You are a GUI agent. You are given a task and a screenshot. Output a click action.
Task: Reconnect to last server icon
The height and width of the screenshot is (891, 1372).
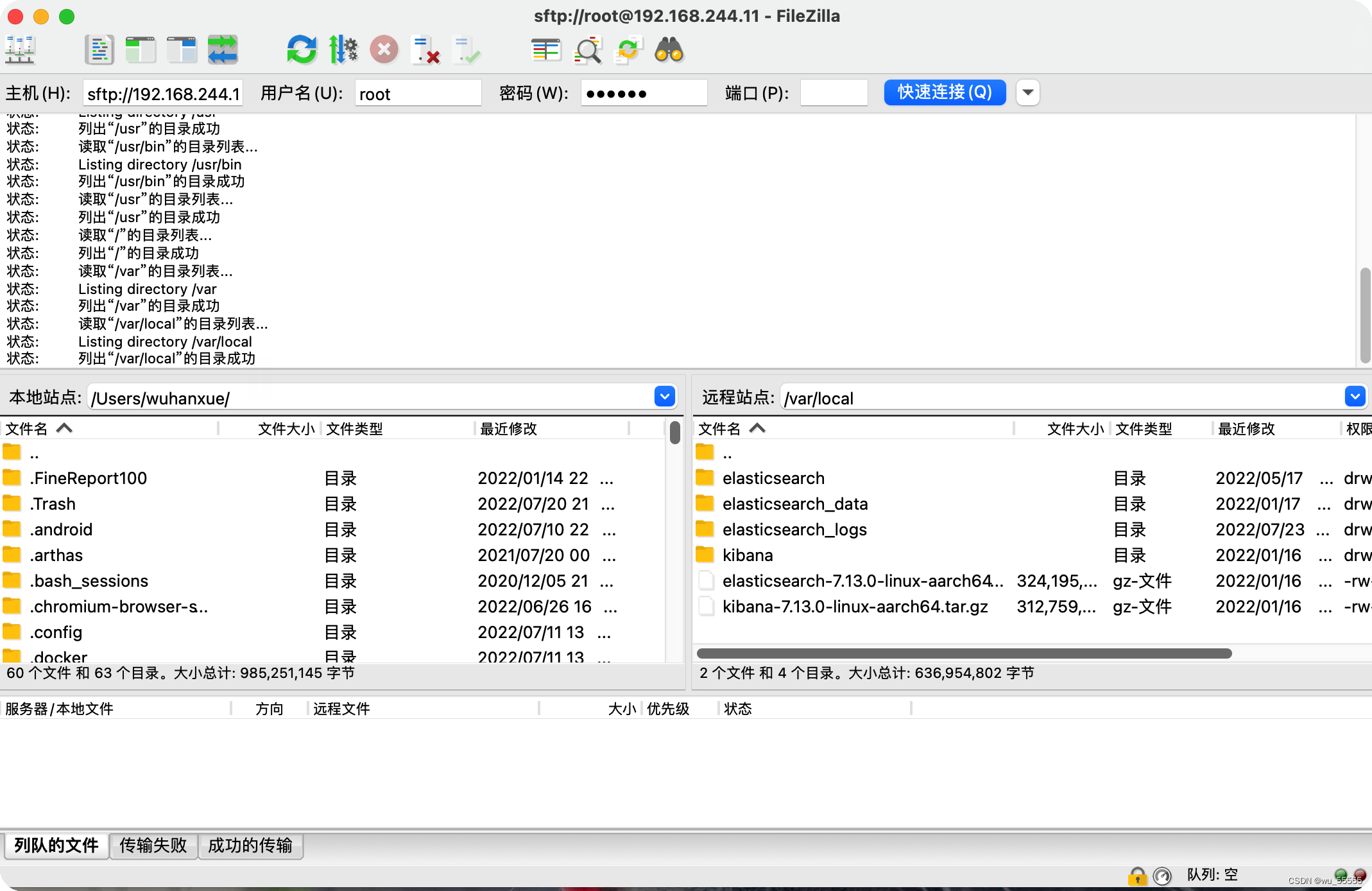[467, 50]
